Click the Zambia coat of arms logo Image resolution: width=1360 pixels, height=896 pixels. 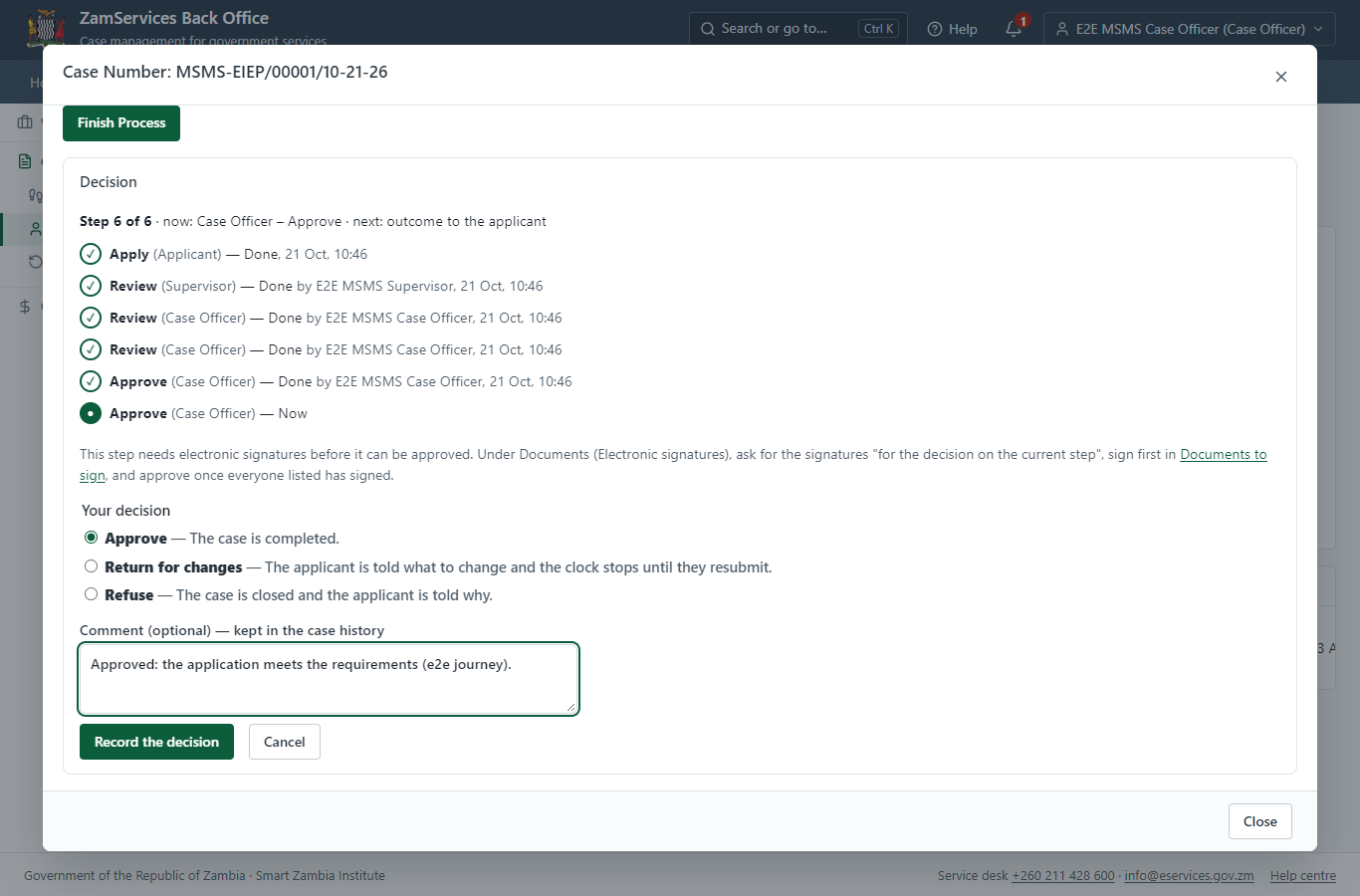[x=46, y=28]
